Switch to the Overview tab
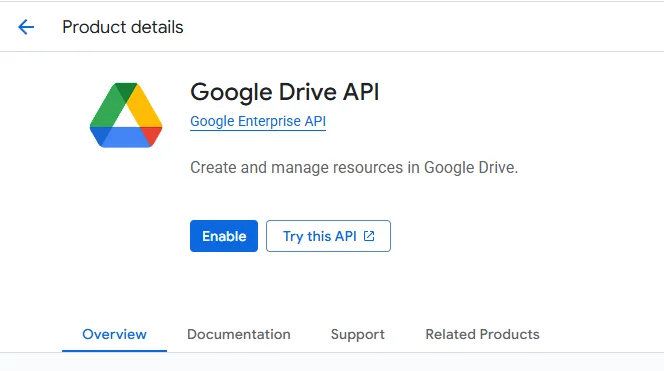Image resolution: width=664 pixels, height=371 pixels. pos(114,334)
